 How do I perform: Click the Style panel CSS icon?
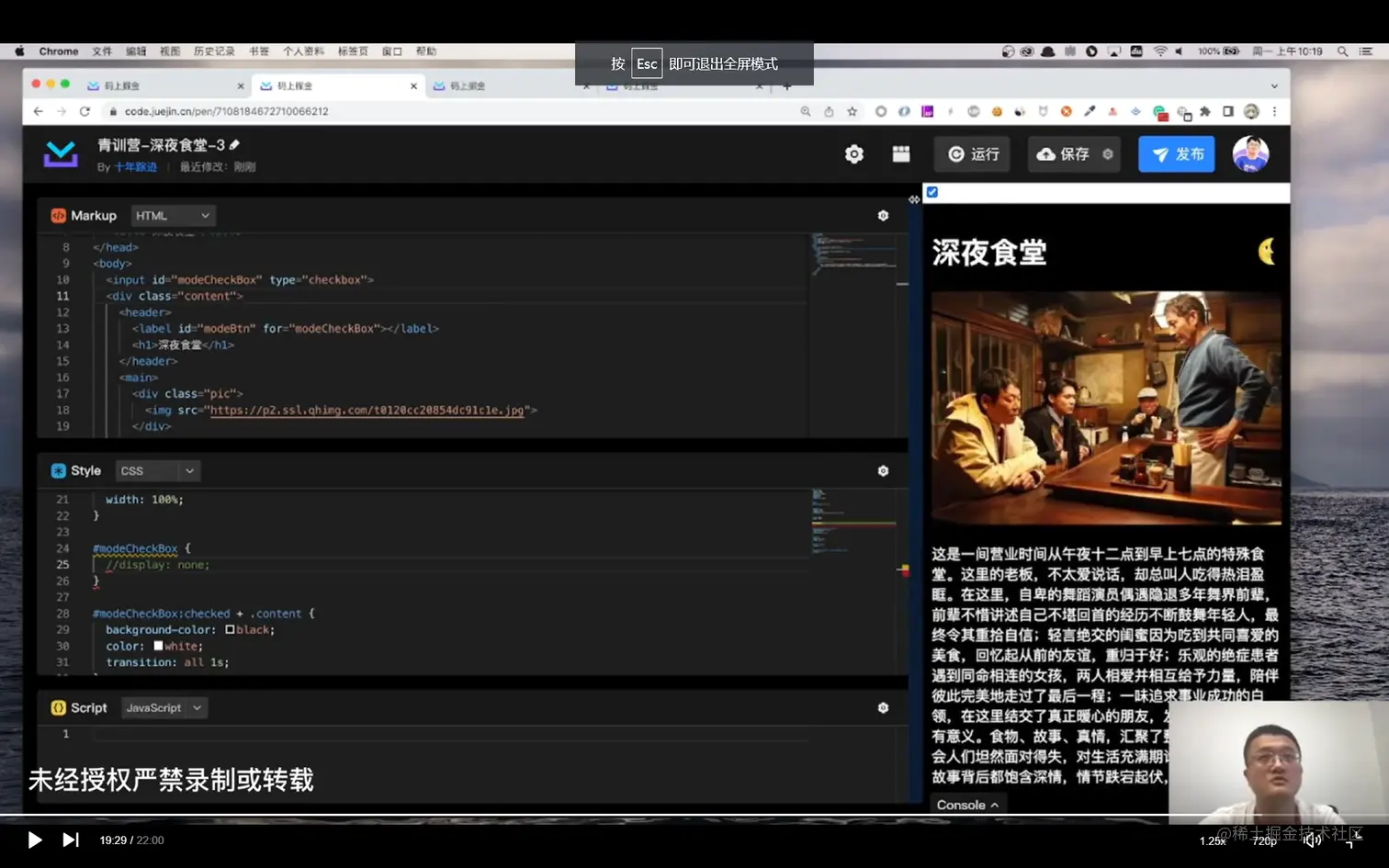click(x=59, y=471)
